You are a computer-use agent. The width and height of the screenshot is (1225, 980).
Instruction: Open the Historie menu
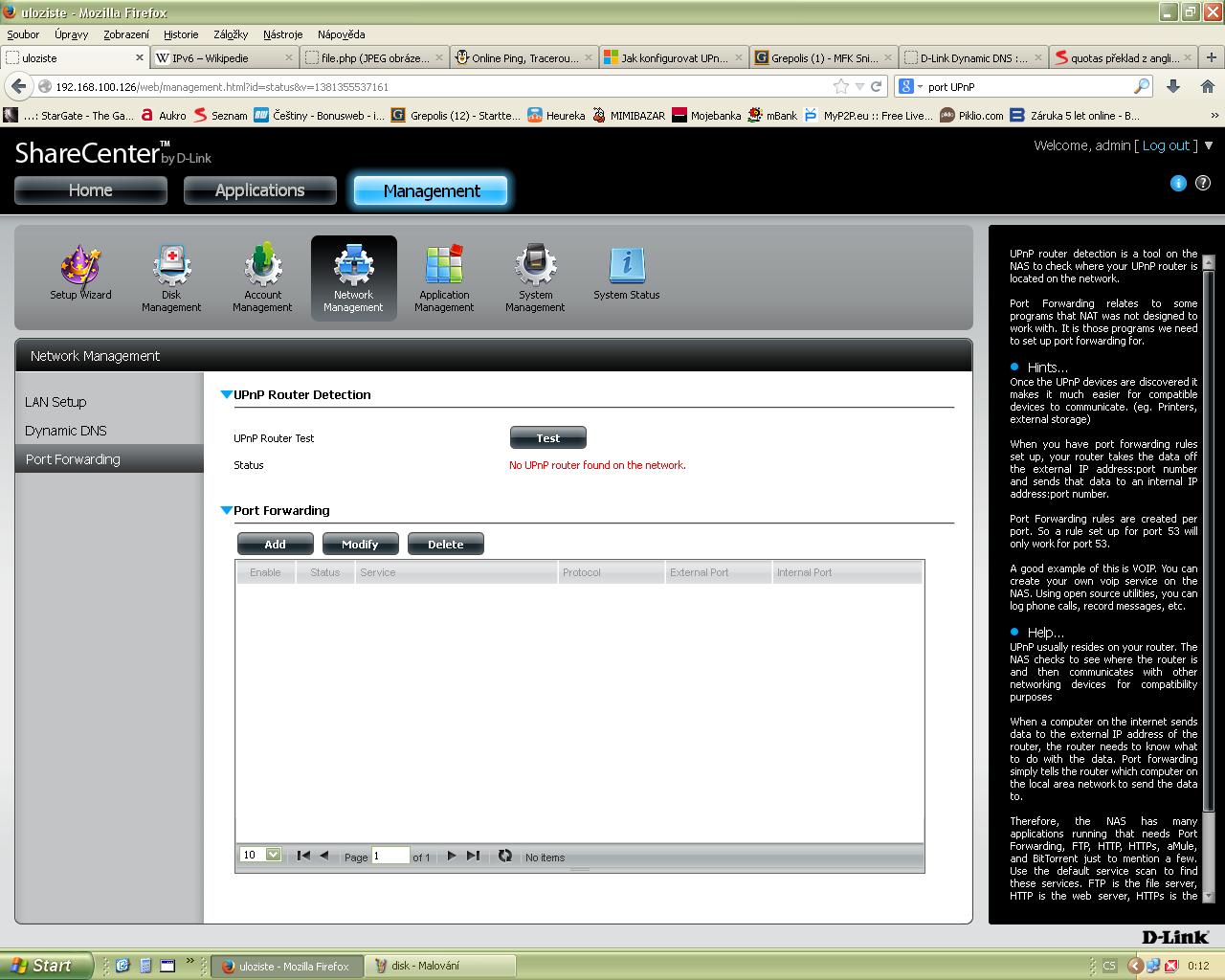[181, 33]
